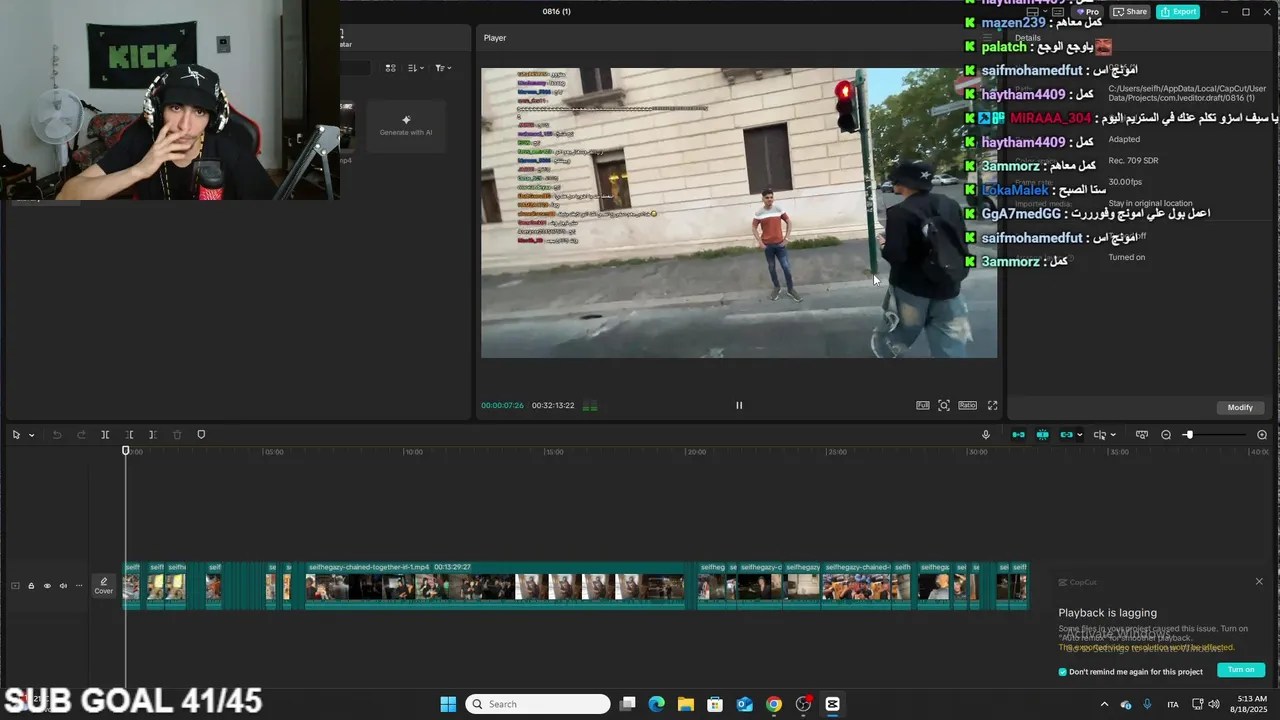Hide the main track with eye icon
This screenshot has height=720, width=1280.
coord(47,586)
